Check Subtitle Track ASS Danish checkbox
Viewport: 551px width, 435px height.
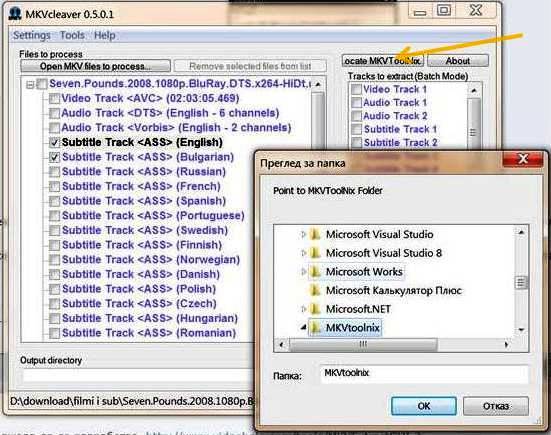54,274
